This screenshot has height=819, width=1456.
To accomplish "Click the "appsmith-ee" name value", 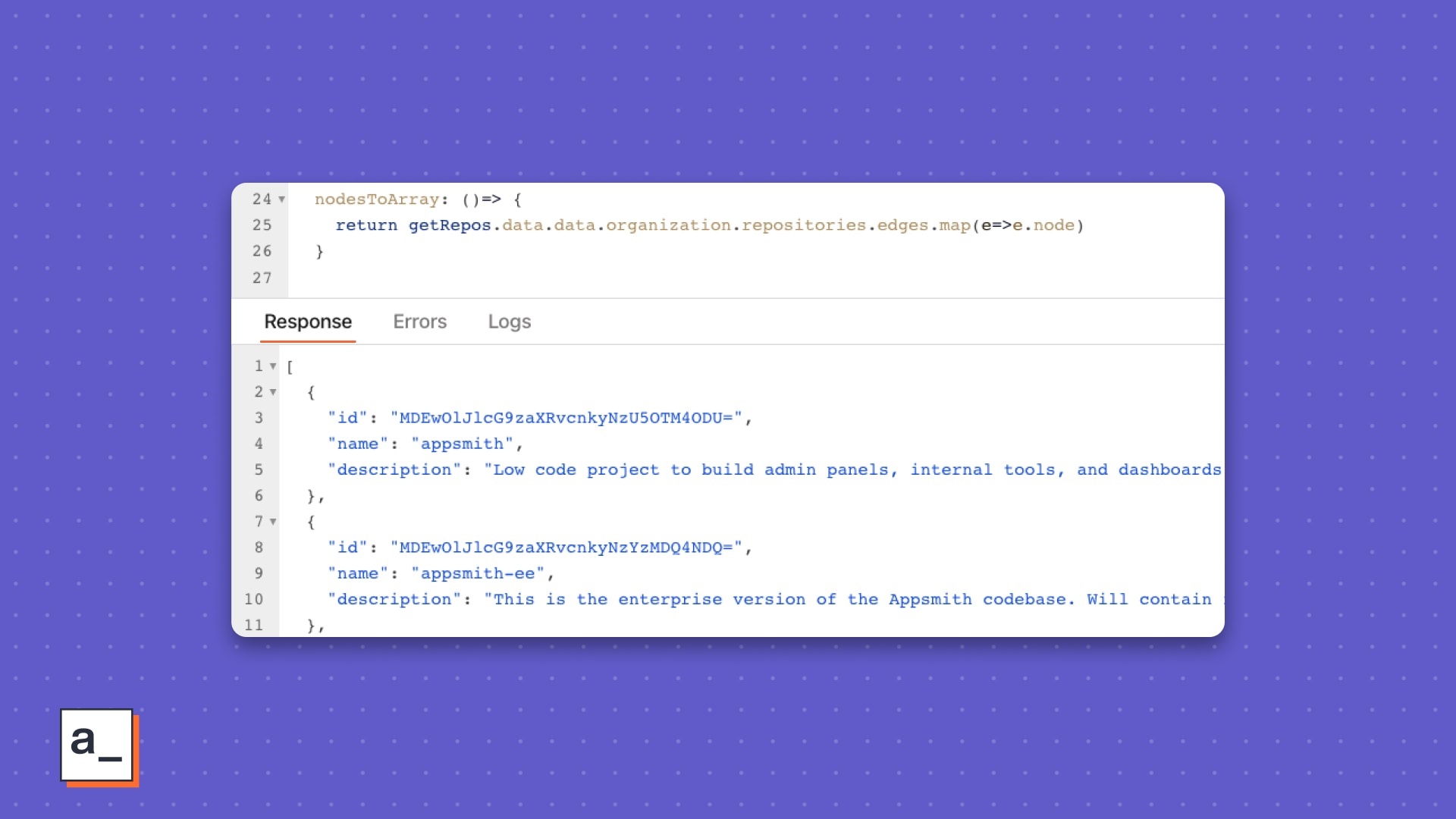I will point(478,573).
